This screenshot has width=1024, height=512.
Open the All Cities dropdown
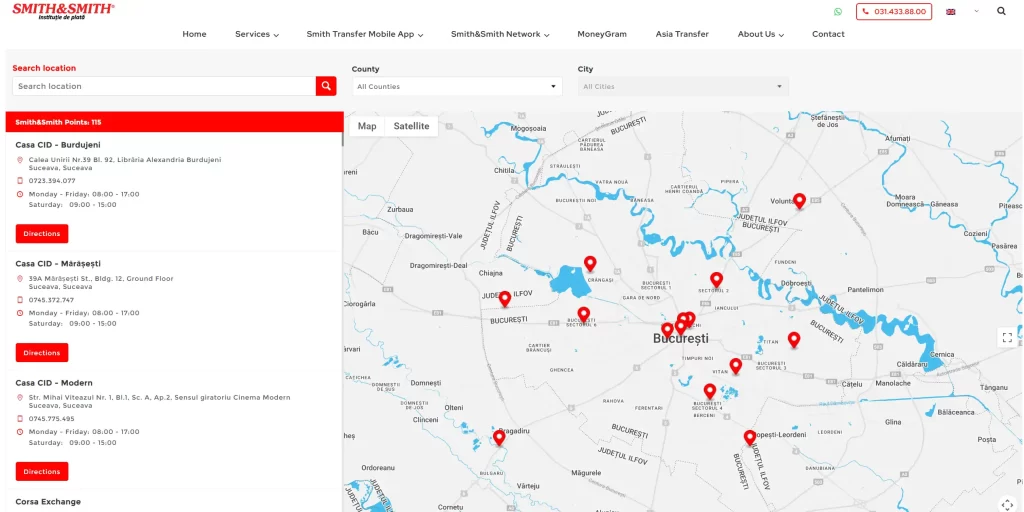[683, 86]
